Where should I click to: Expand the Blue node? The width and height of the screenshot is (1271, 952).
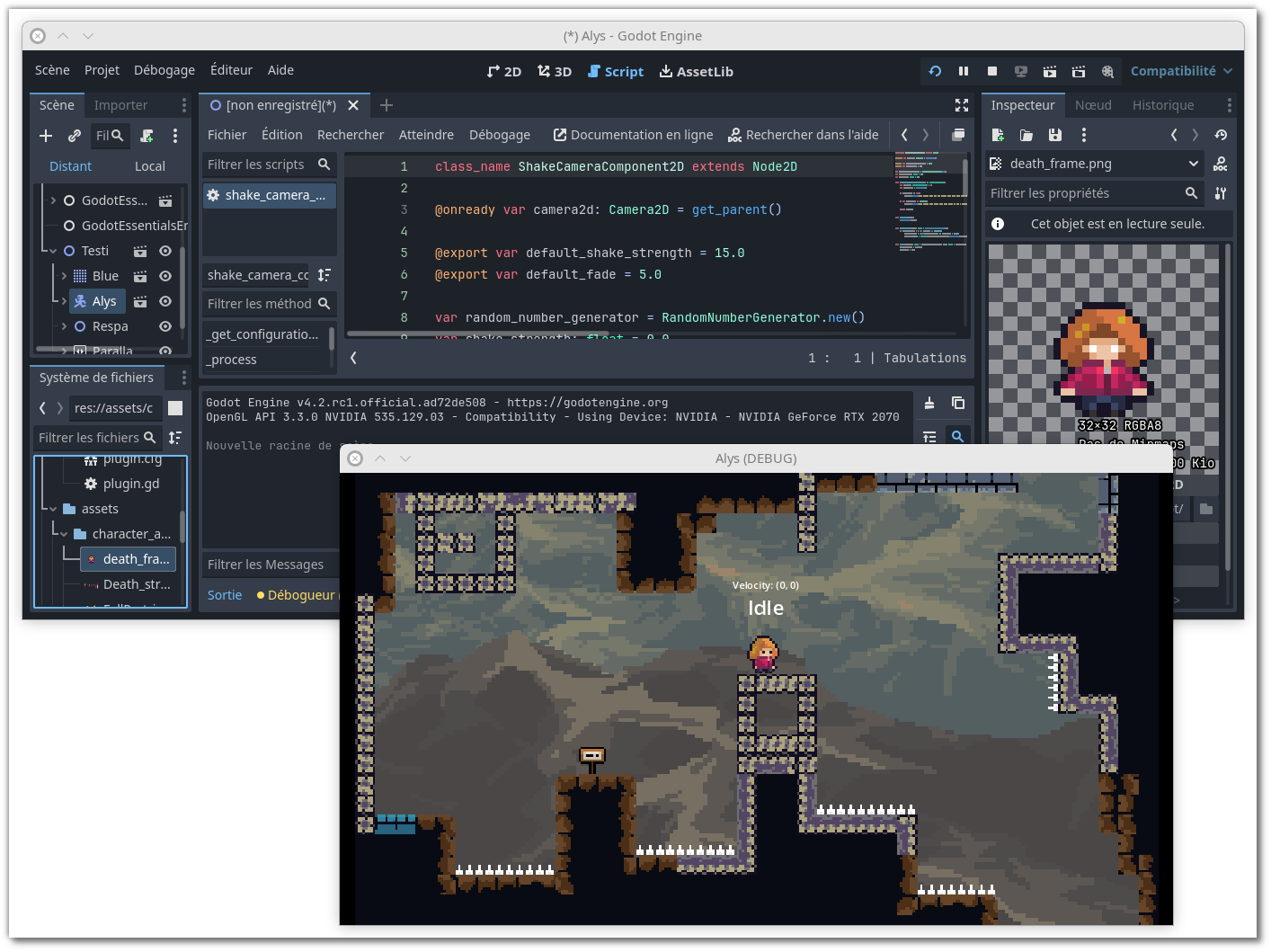click(64, 276)
